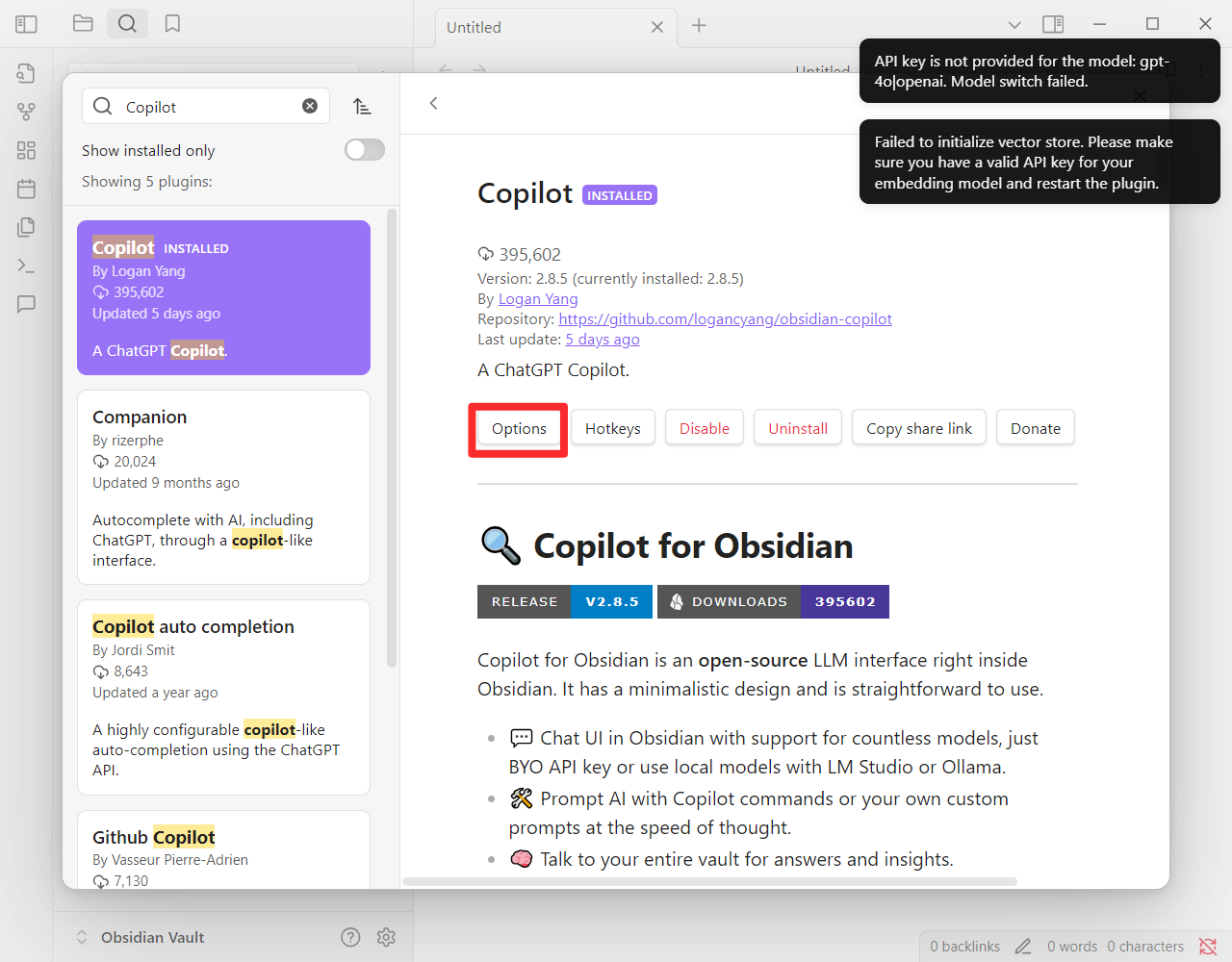Open the Logan Yang author link
The height and width of the screenshot is (962, 1232).
(x=538, y=299)
